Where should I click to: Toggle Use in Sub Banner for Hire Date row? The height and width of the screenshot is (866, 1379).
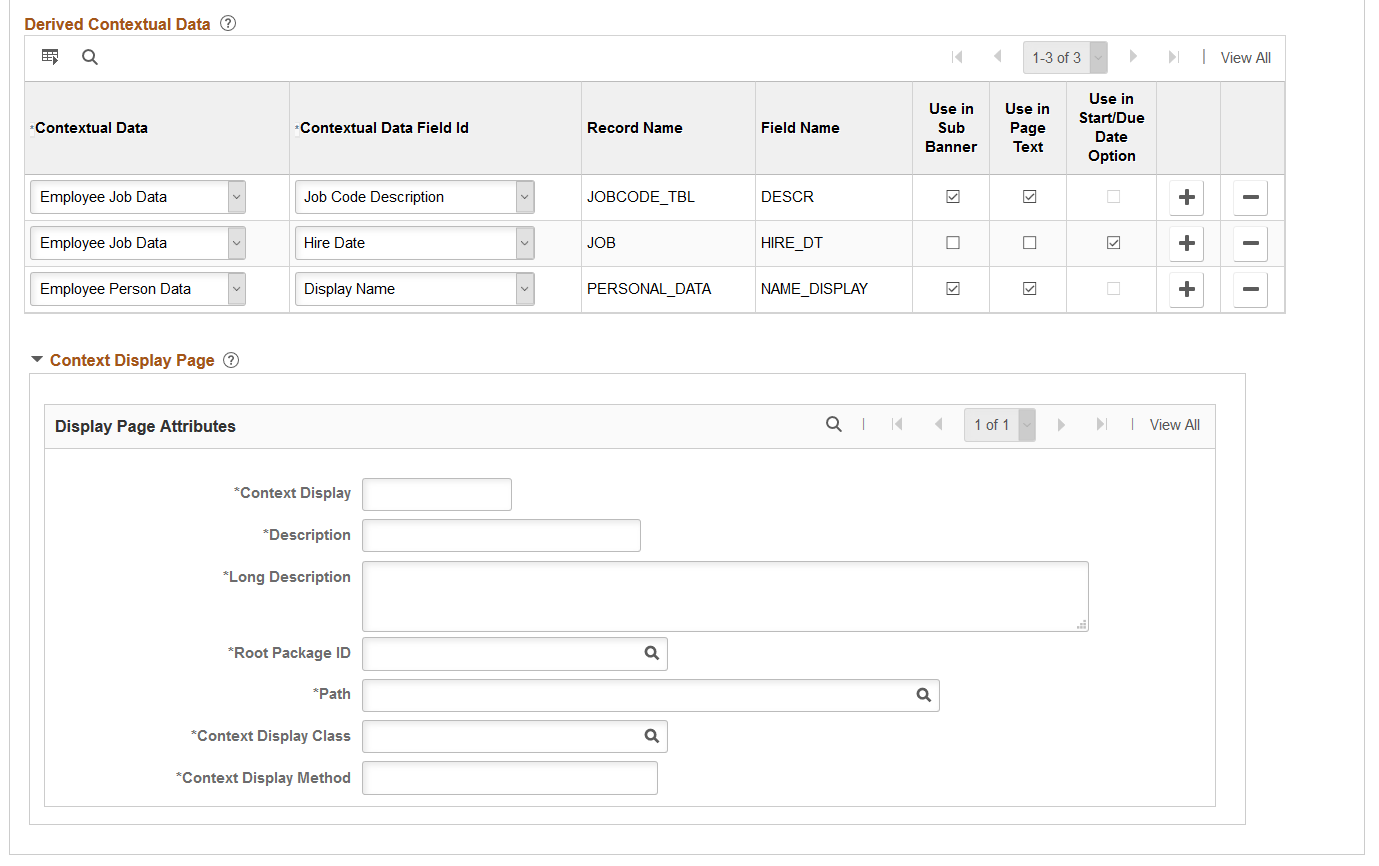[x=953, y=243]
